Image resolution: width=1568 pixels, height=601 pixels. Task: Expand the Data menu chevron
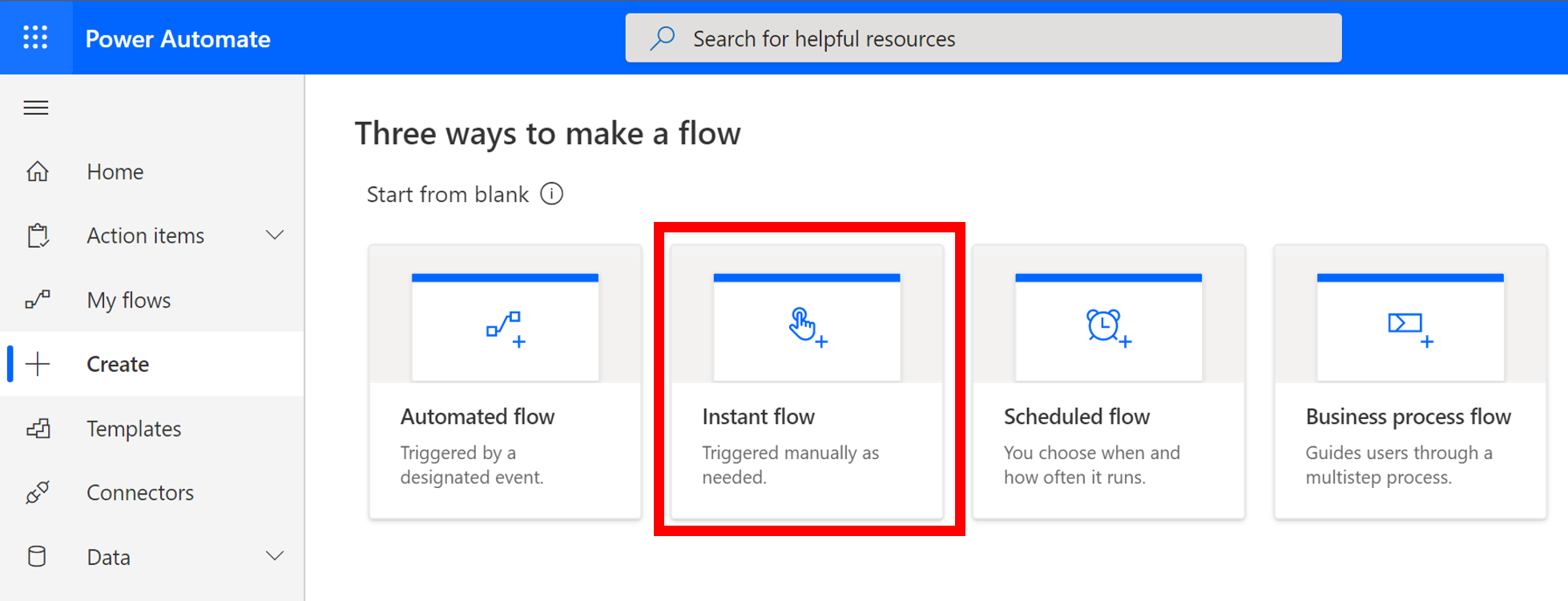click(275, 556)
